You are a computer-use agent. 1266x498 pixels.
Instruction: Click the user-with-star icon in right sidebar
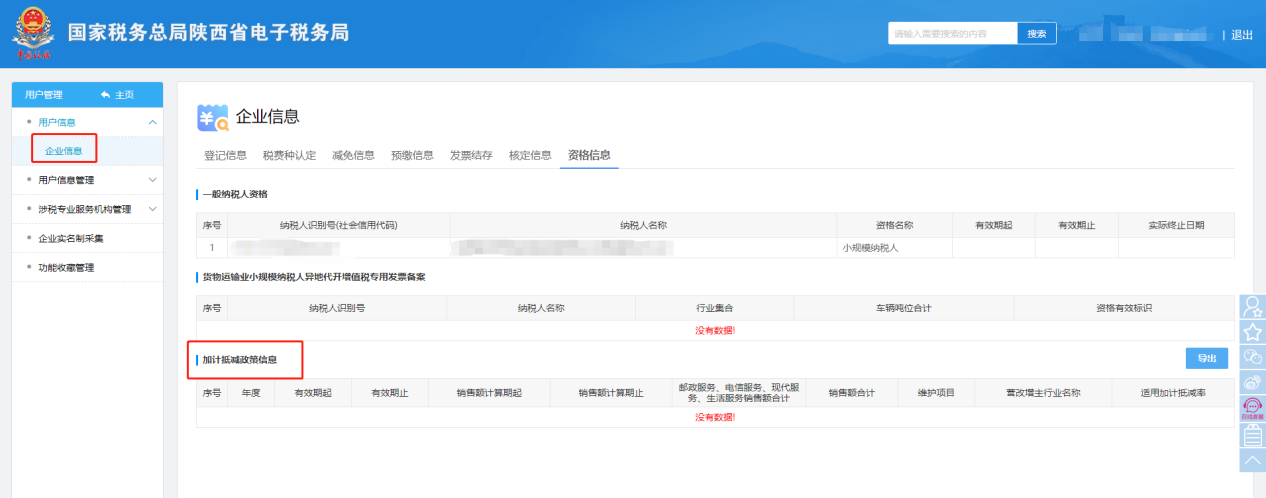[1252, 307]
